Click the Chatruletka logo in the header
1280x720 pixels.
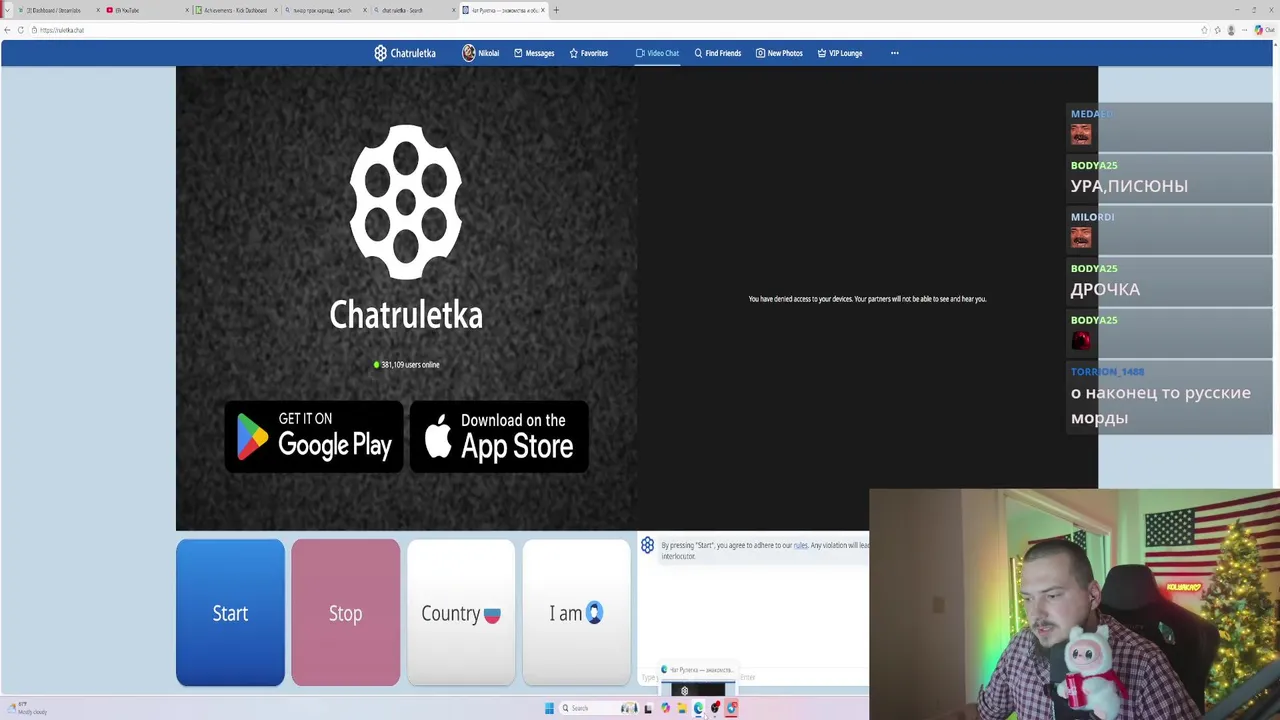[x=405, y=53]
